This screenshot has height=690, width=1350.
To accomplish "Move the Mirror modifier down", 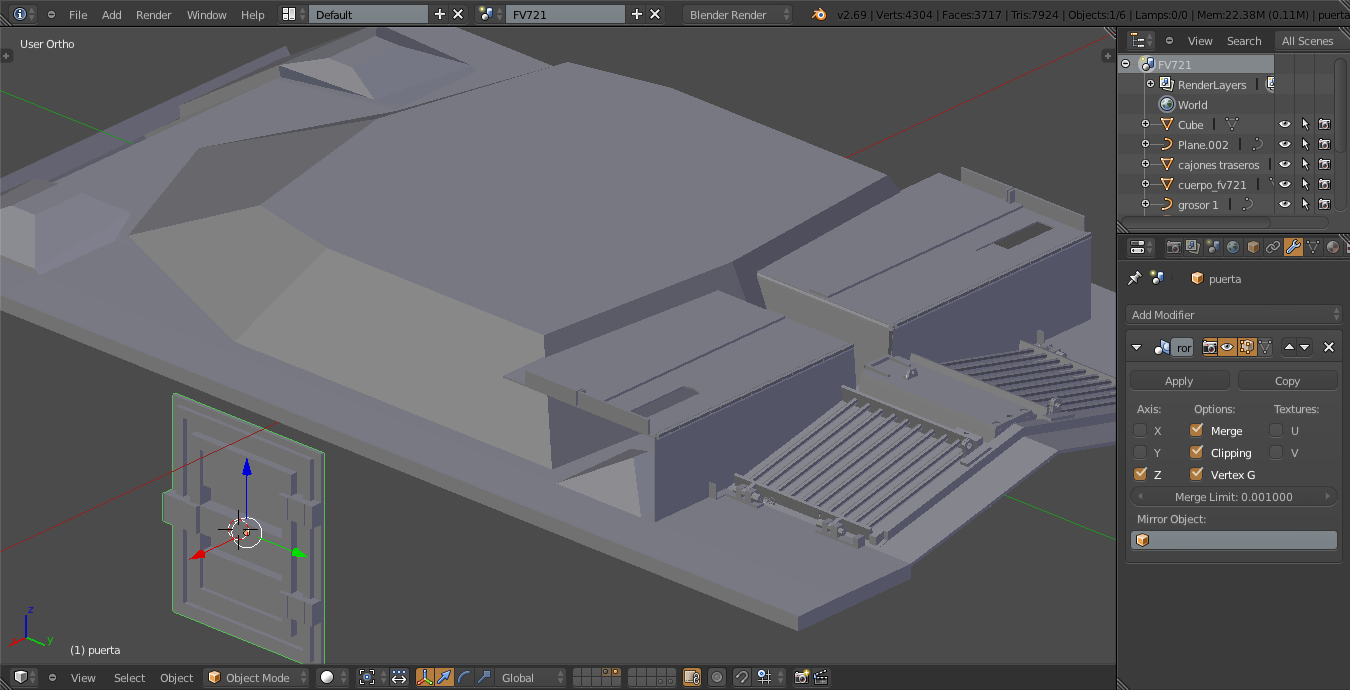I will (1305, 347).
